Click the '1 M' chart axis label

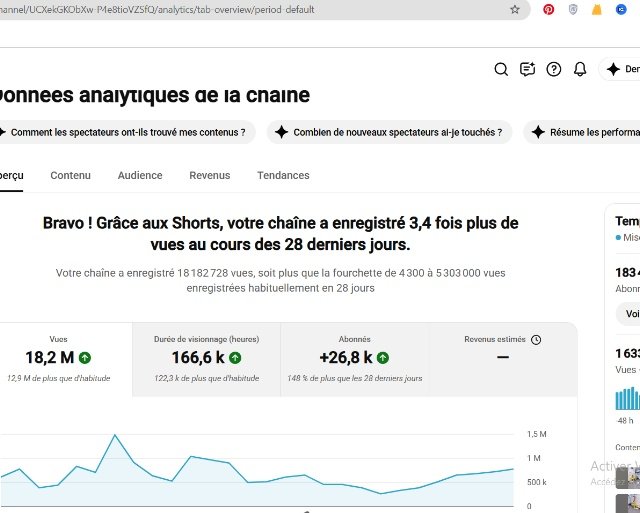[533, 458]
